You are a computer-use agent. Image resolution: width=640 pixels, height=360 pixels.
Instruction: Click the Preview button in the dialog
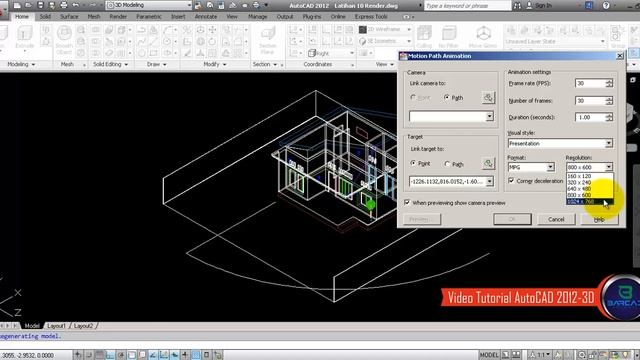(x=422, y=219)
